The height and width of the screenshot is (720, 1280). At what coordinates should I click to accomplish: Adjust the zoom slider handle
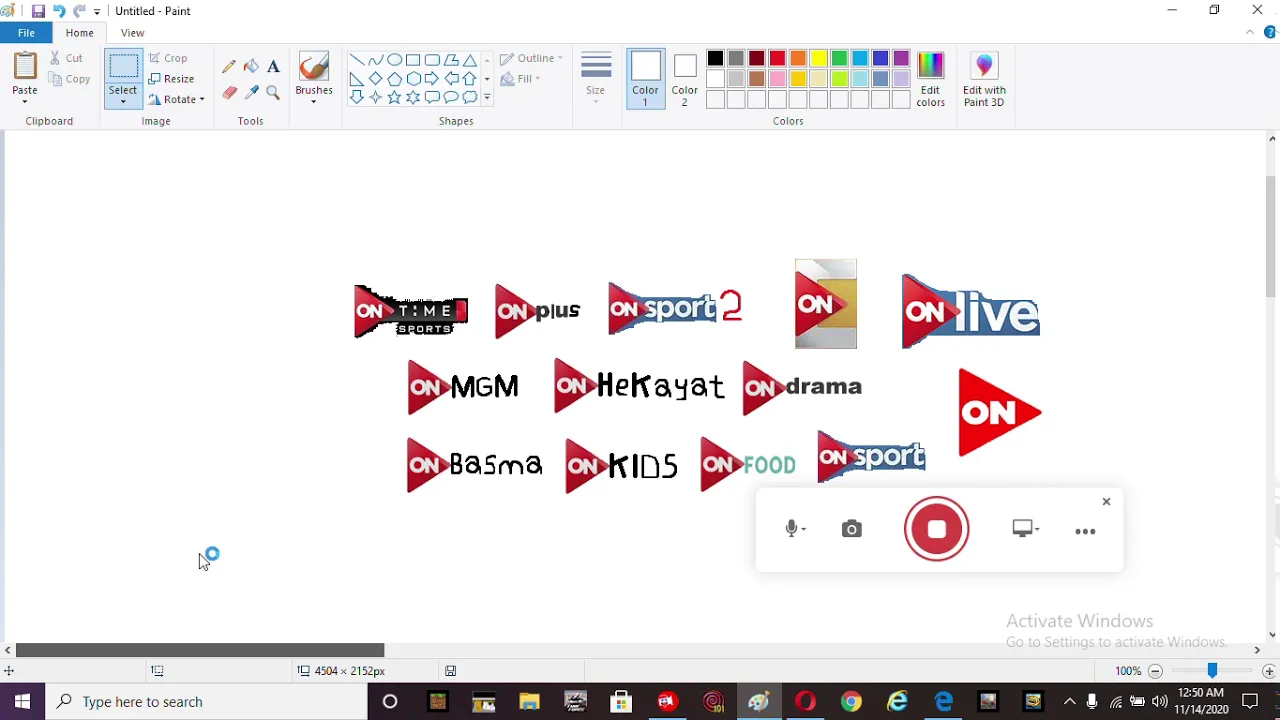[x=1212, y=671]
